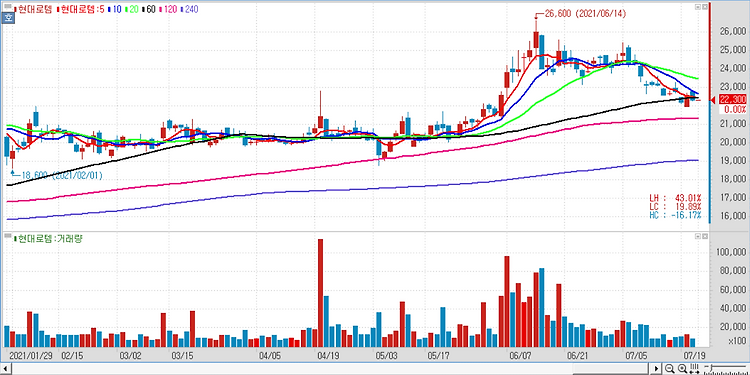Click the 26,000 price axis label

[732, 32]
